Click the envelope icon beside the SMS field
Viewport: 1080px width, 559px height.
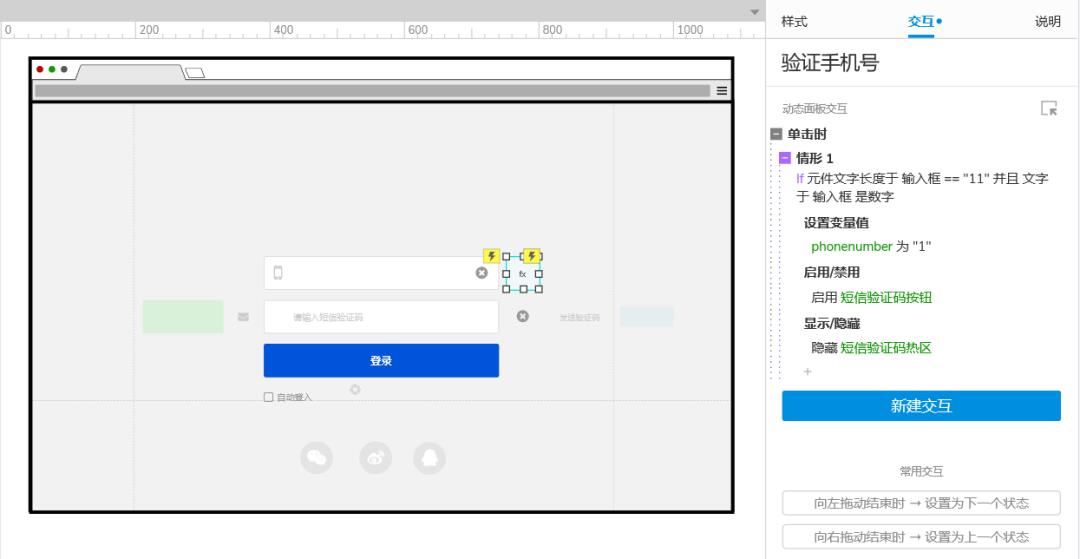pyautogui.click(x=243, y=317)
